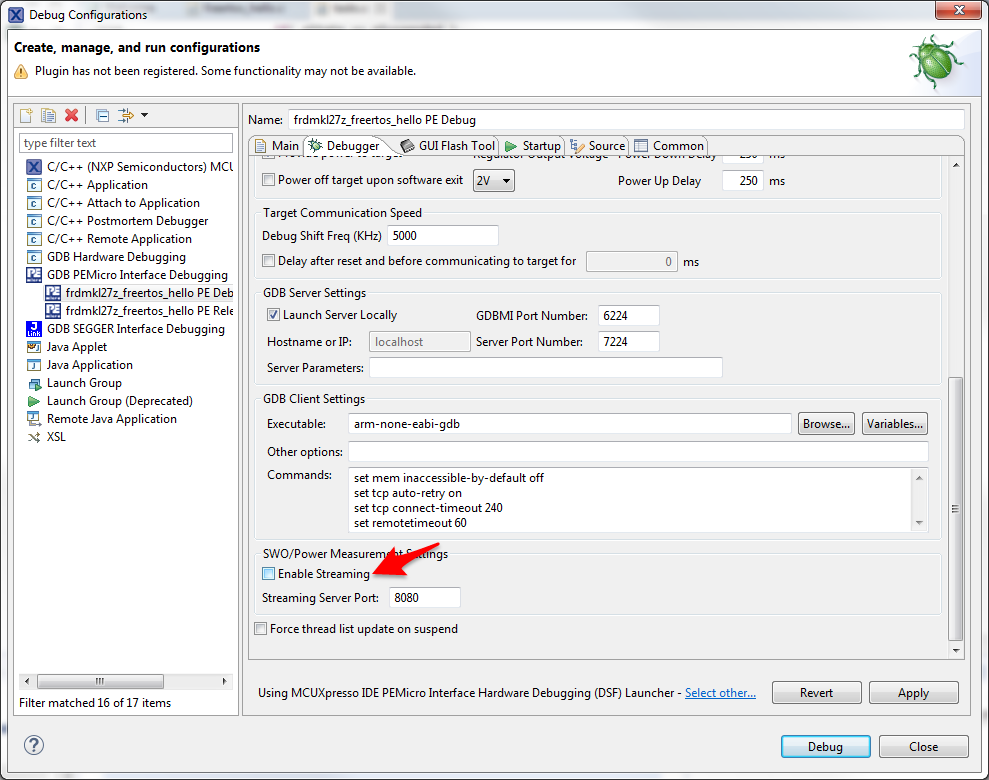Switch to the Debugger tab
Viewport: 989px width, 780px height.
[x=344, y=146]
